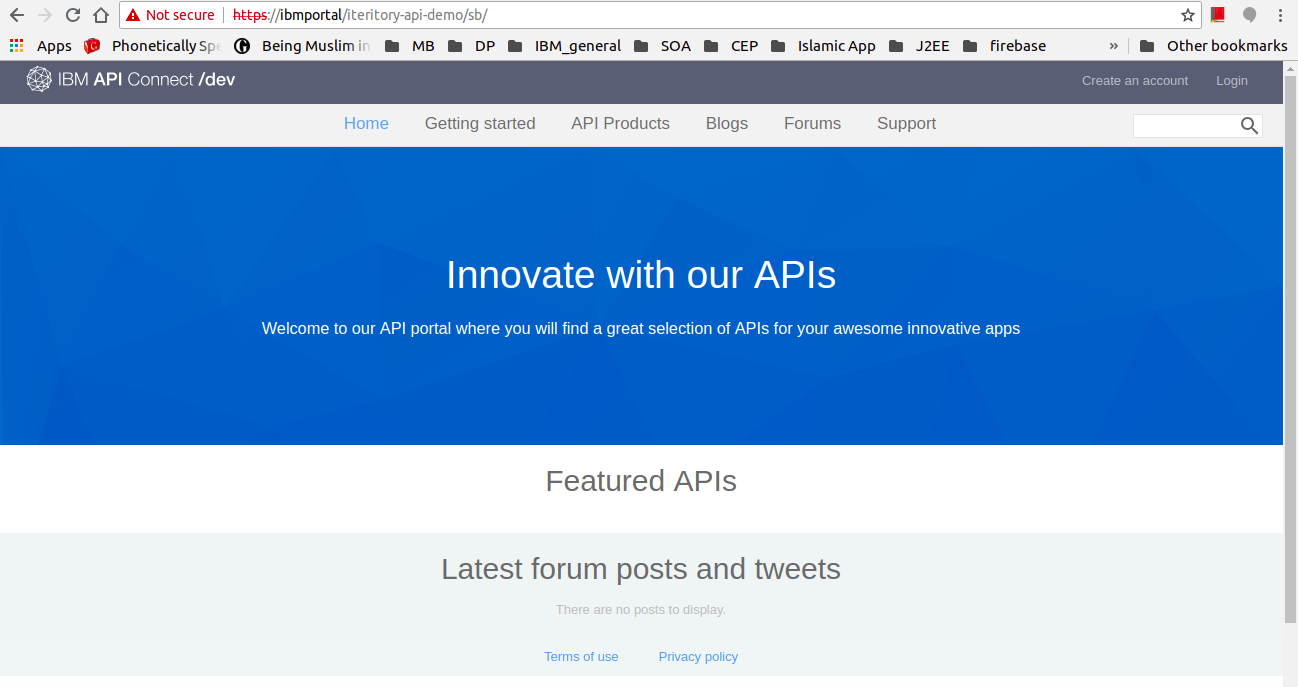Click the search magnifier icon
The height and width of the screenshot is (687, 1298).
point(1249,125)
